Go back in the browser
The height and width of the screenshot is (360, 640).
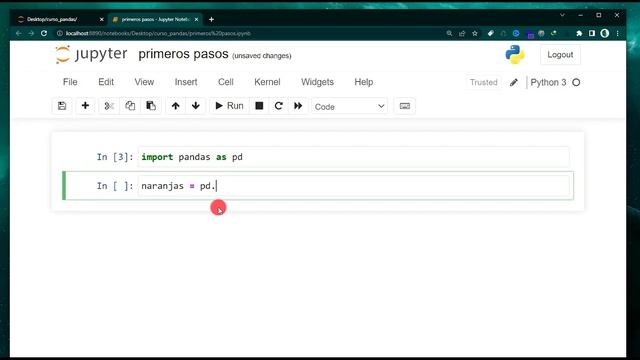click(19, 33)
